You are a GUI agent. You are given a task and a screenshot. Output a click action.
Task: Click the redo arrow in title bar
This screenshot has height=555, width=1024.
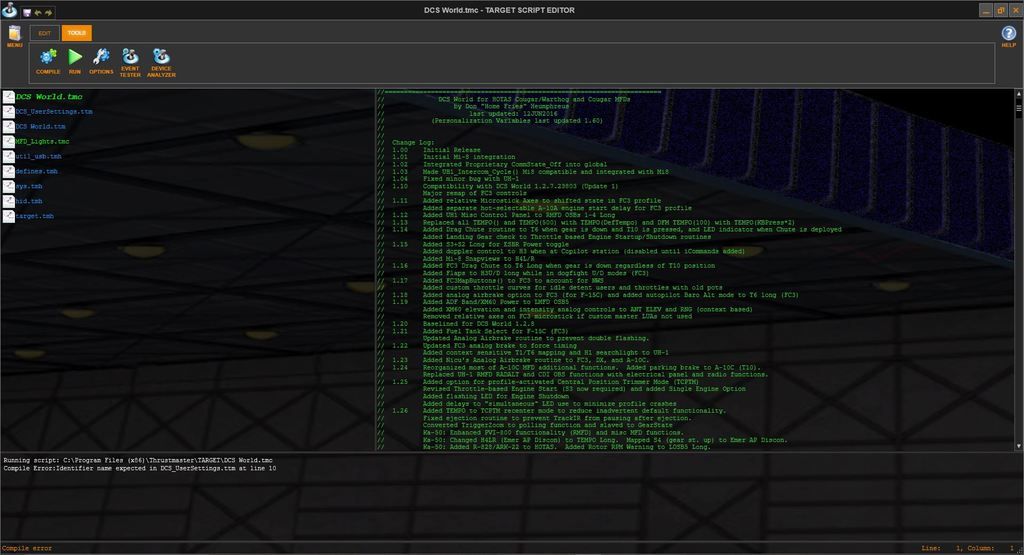click(x=49, y=10)
